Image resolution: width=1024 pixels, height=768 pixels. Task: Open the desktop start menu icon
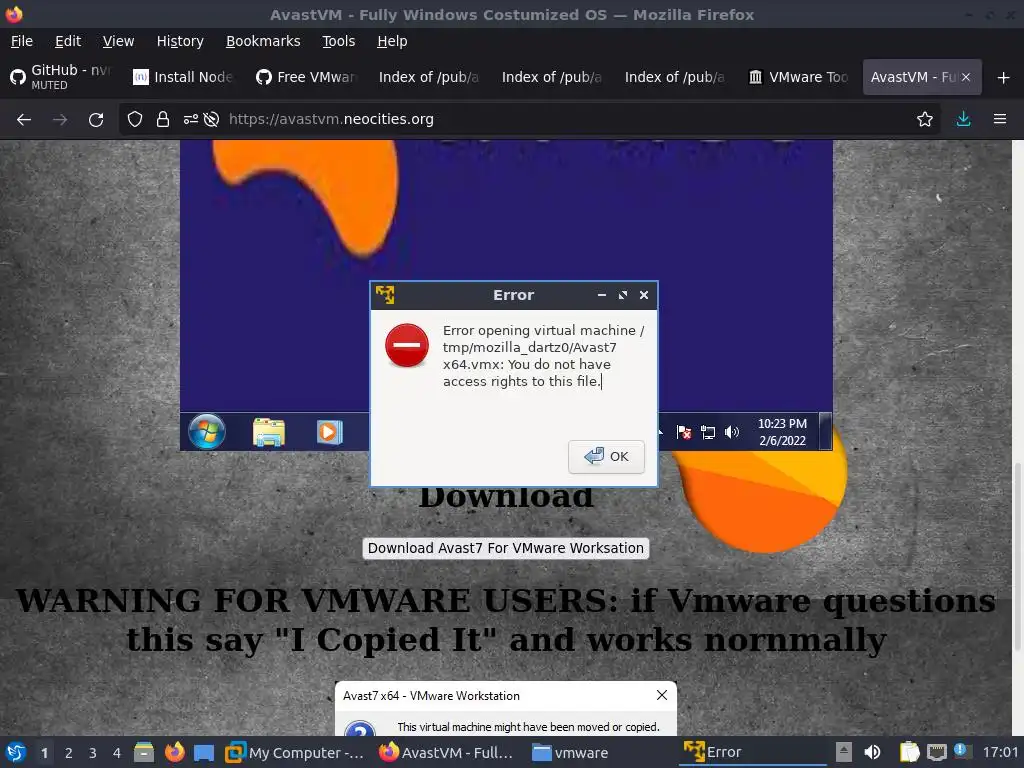[16, 752]
